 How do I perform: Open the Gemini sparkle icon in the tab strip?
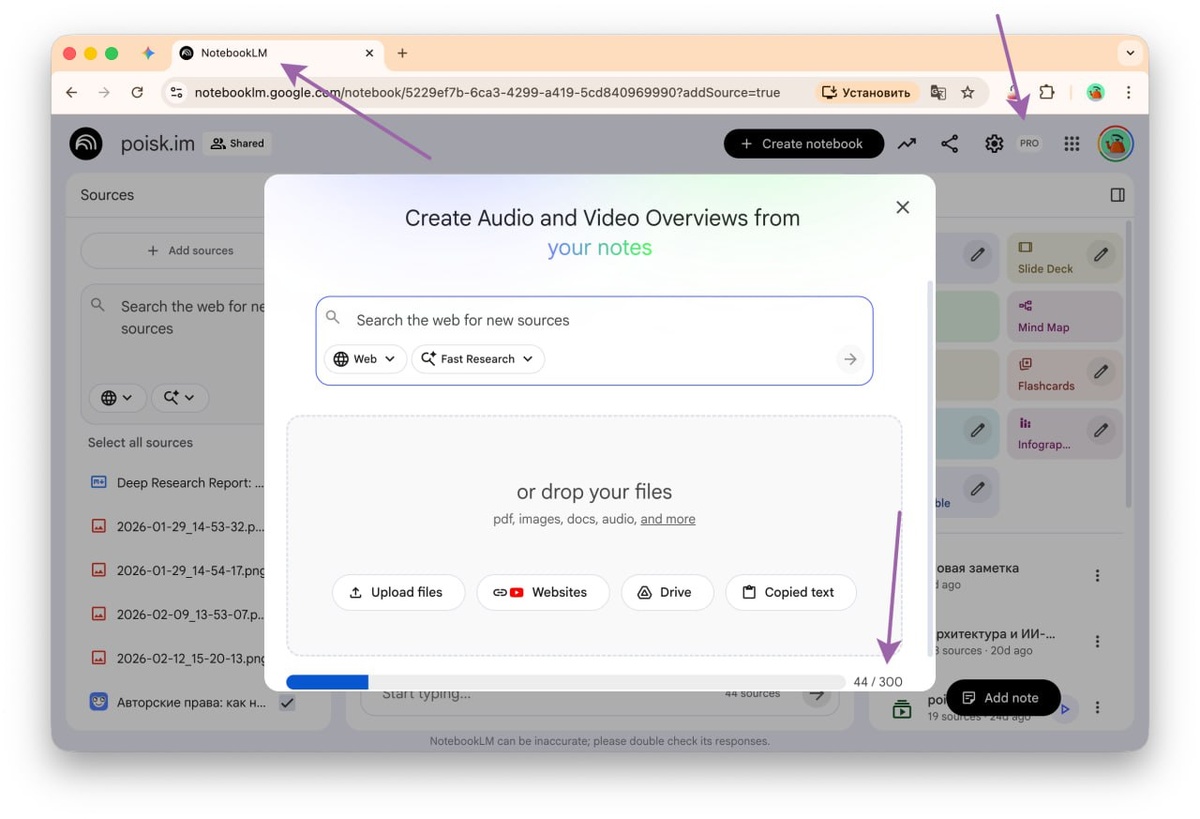[x=148, y=53]
